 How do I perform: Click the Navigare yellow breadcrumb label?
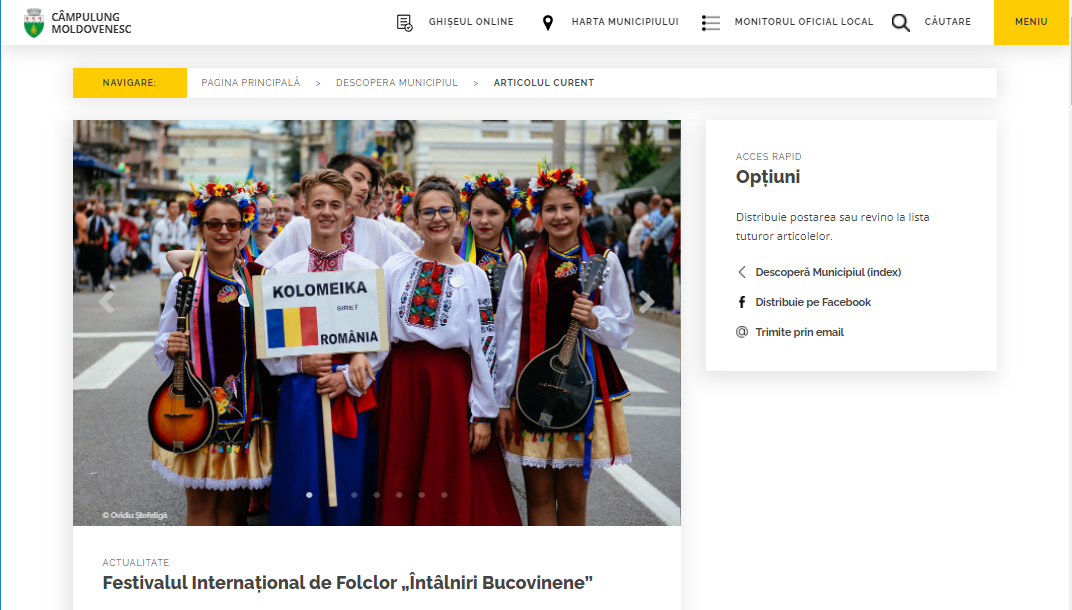click(x=130, y=83)
